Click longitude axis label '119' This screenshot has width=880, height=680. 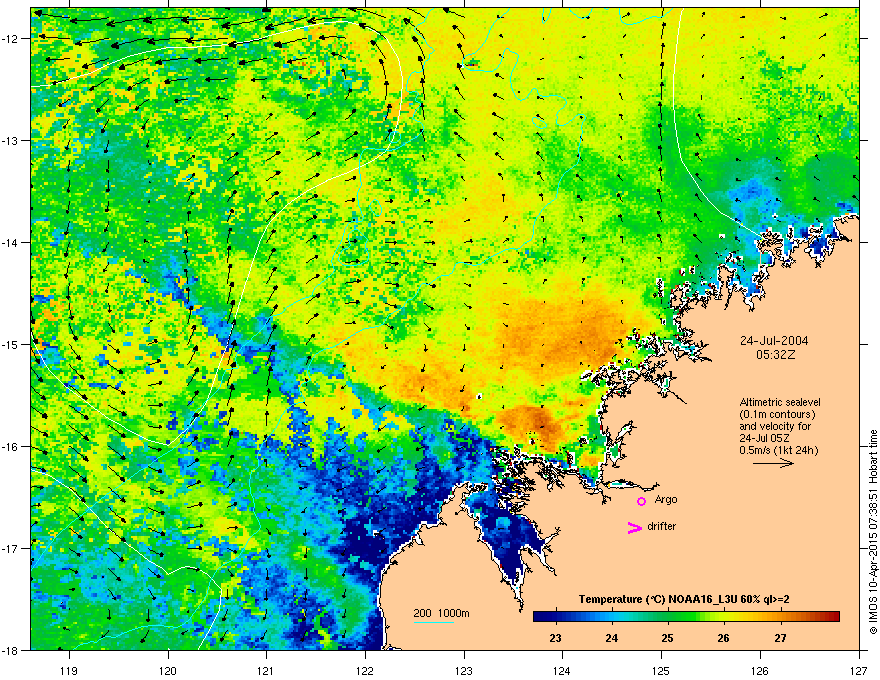(x=69, y=670)
